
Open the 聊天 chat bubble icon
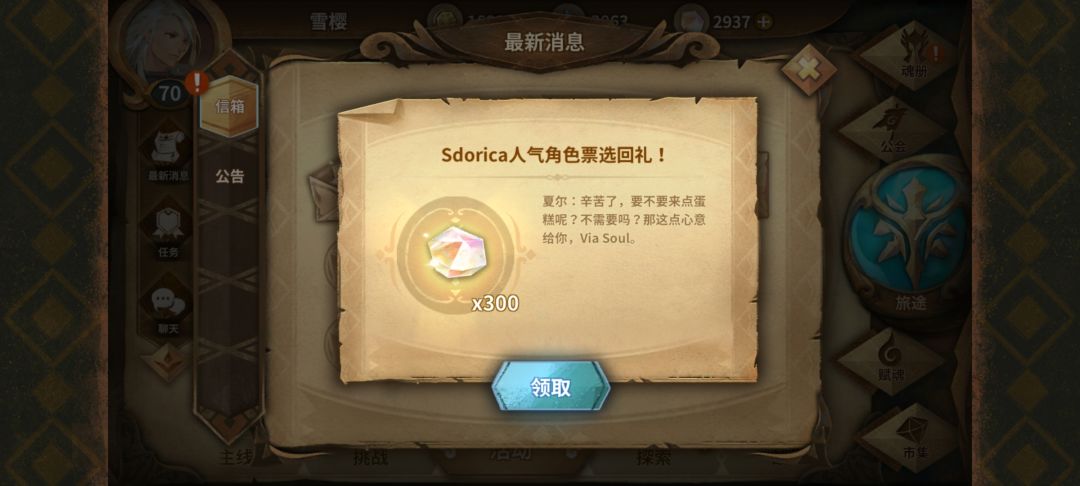[168, 307]
